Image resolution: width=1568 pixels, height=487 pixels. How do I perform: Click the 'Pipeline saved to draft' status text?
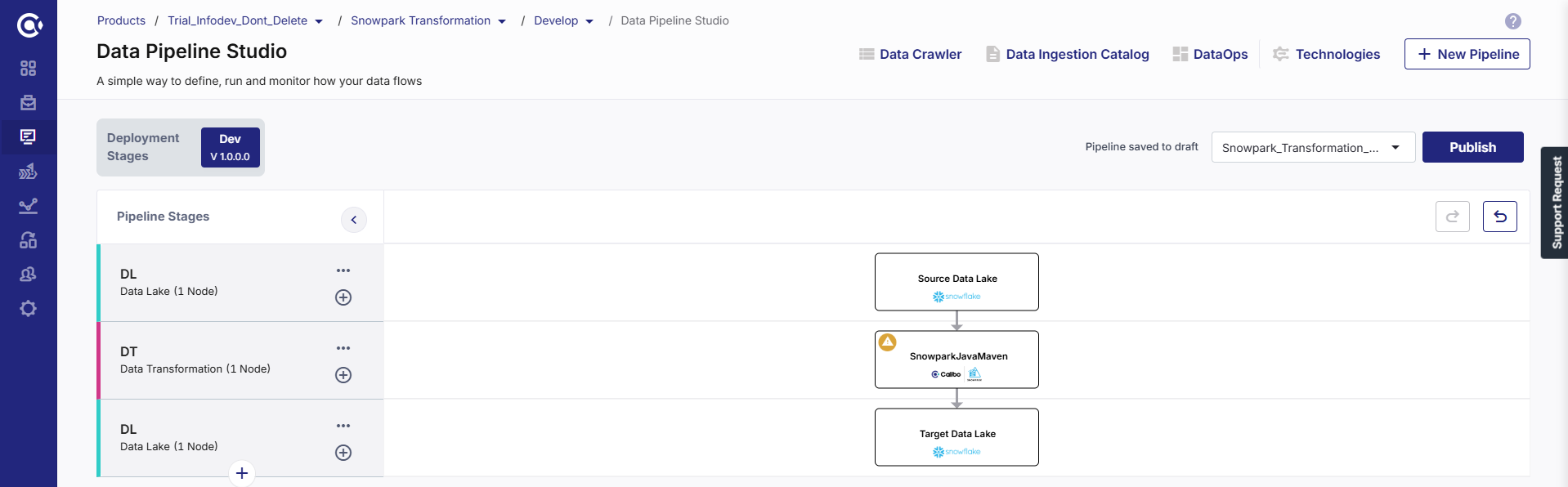coord(1141,147)
